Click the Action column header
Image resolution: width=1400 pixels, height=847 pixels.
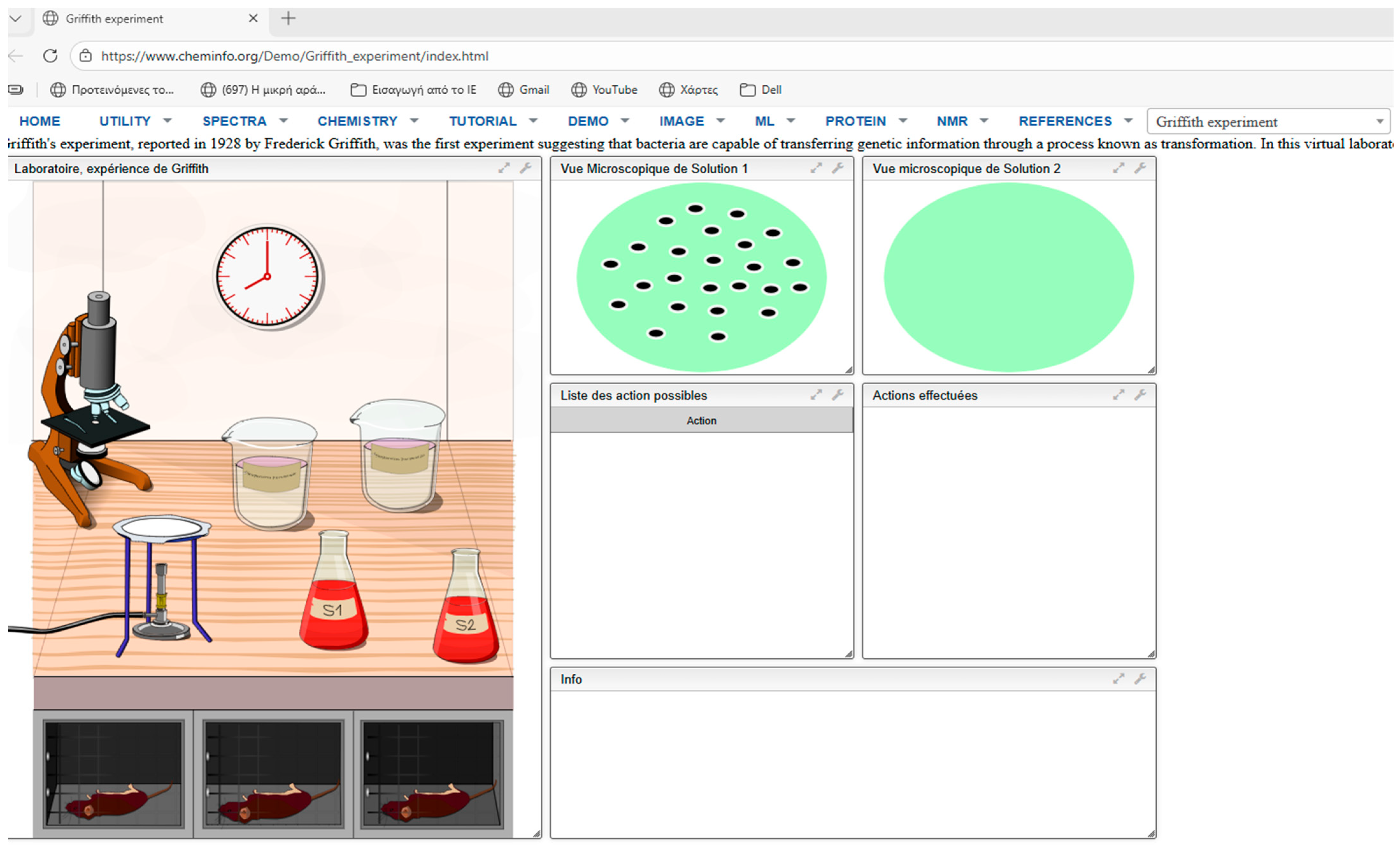click(x=701, y=421)
